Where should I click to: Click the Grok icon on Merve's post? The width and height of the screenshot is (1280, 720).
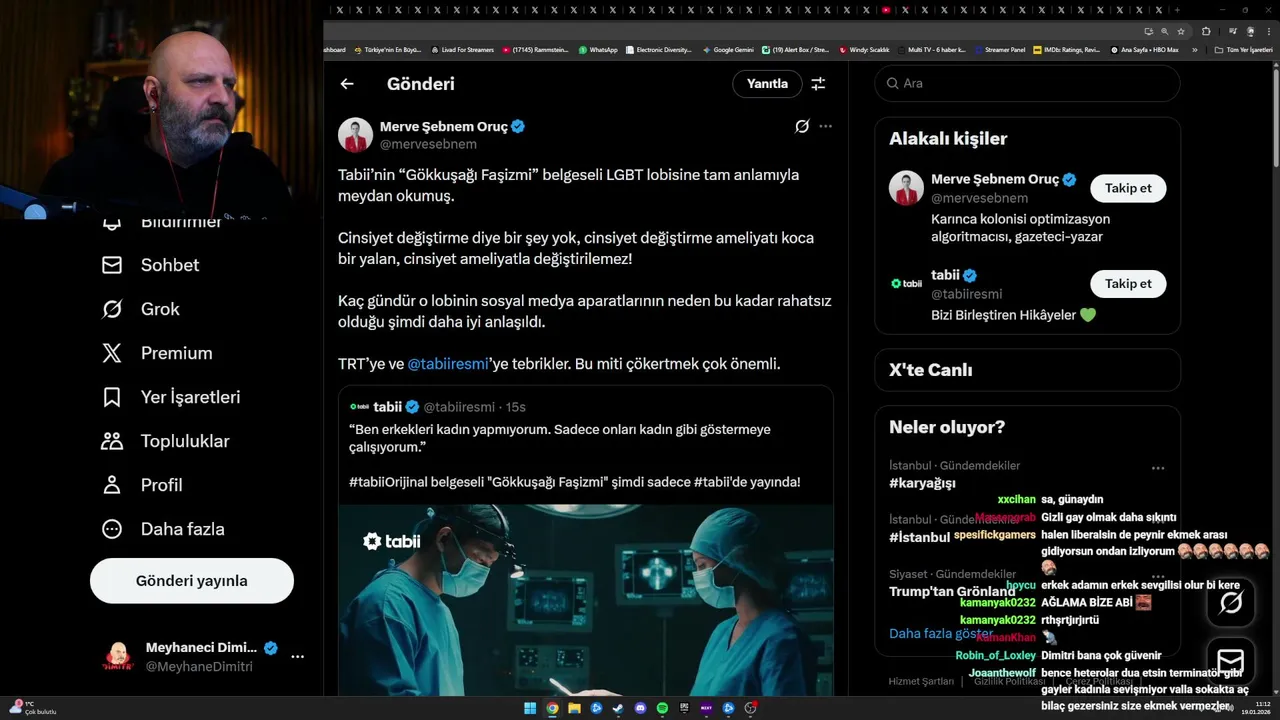click(801, 126)
